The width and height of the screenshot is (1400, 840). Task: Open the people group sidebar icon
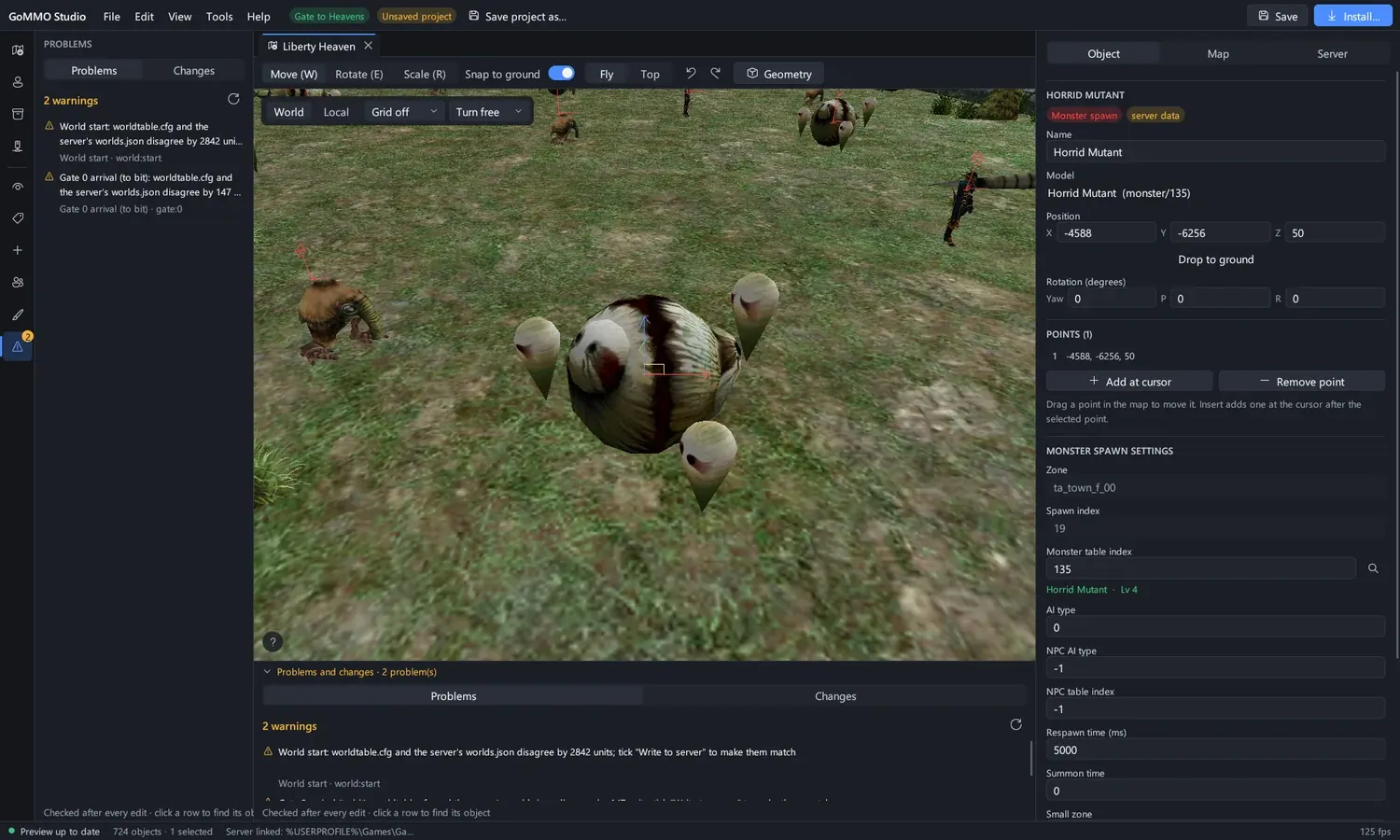point(17,282)
